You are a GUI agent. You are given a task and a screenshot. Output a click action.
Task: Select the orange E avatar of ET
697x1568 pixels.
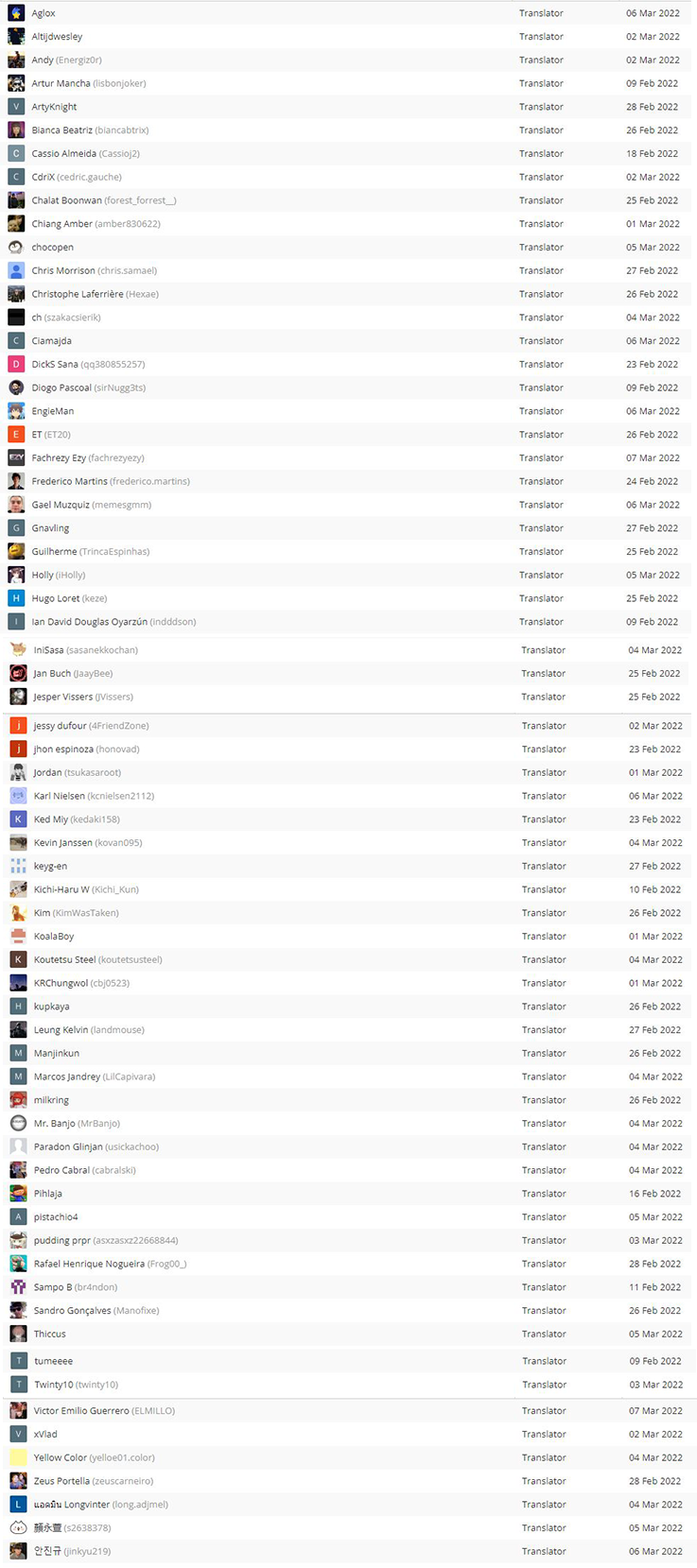[x=16, y=435]
